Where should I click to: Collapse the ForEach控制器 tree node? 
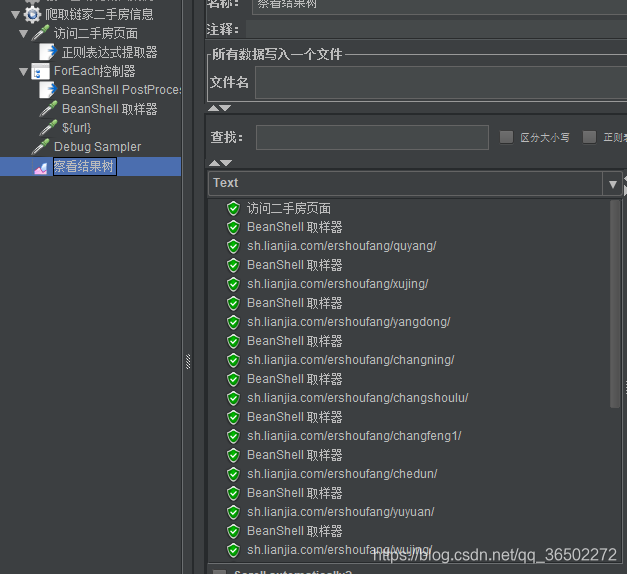point(24,72)
